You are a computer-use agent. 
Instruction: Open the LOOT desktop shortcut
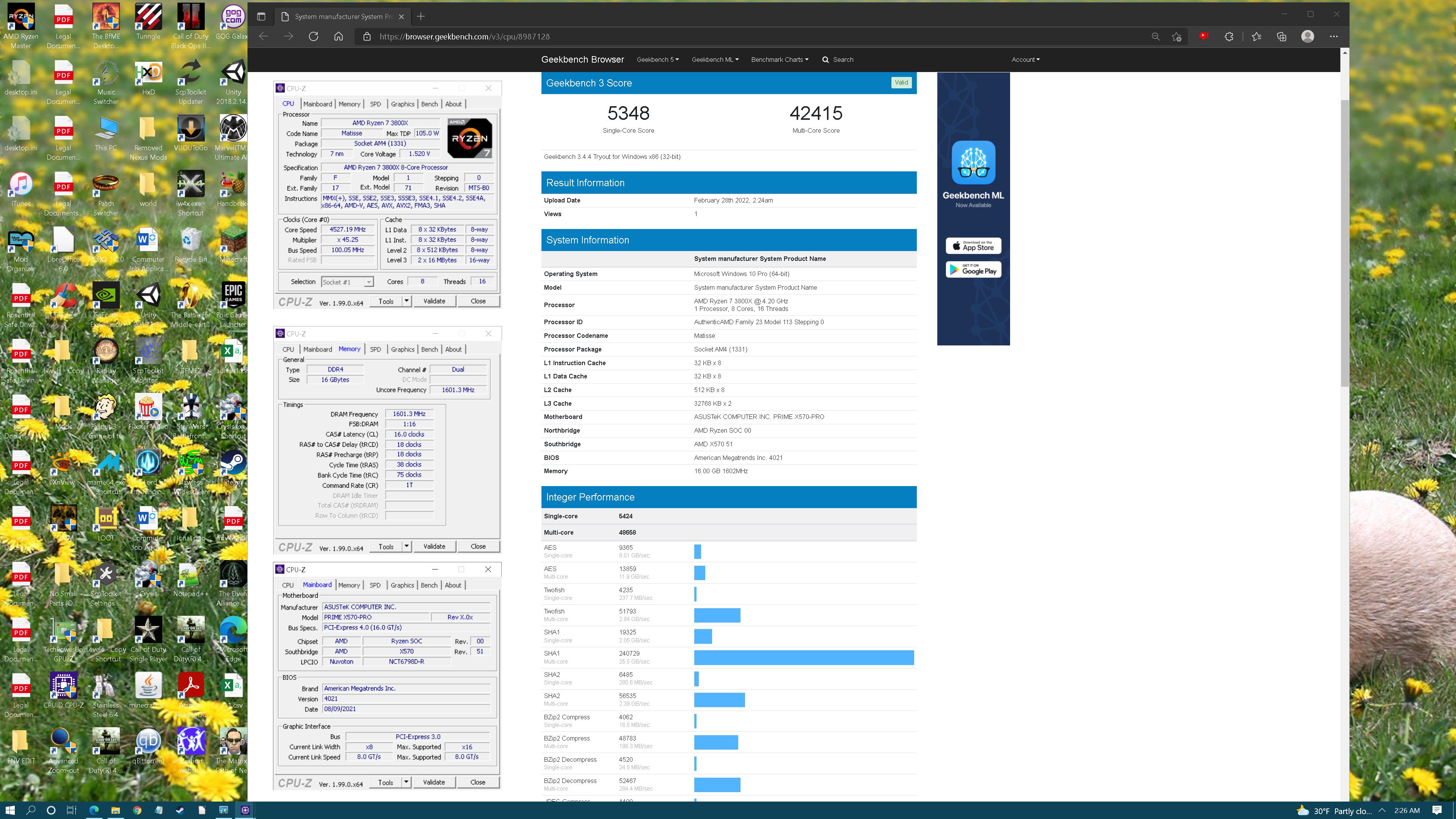[x=106, y=523]
